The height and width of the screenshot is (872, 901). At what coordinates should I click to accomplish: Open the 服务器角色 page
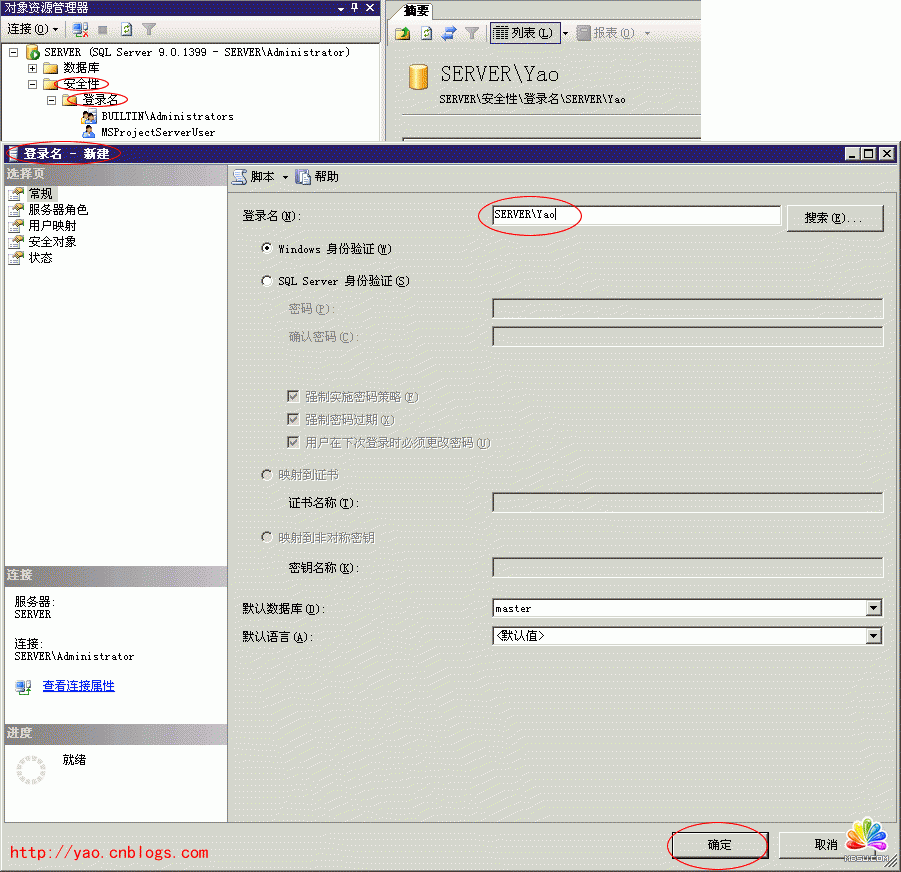[x=57, y=210]
